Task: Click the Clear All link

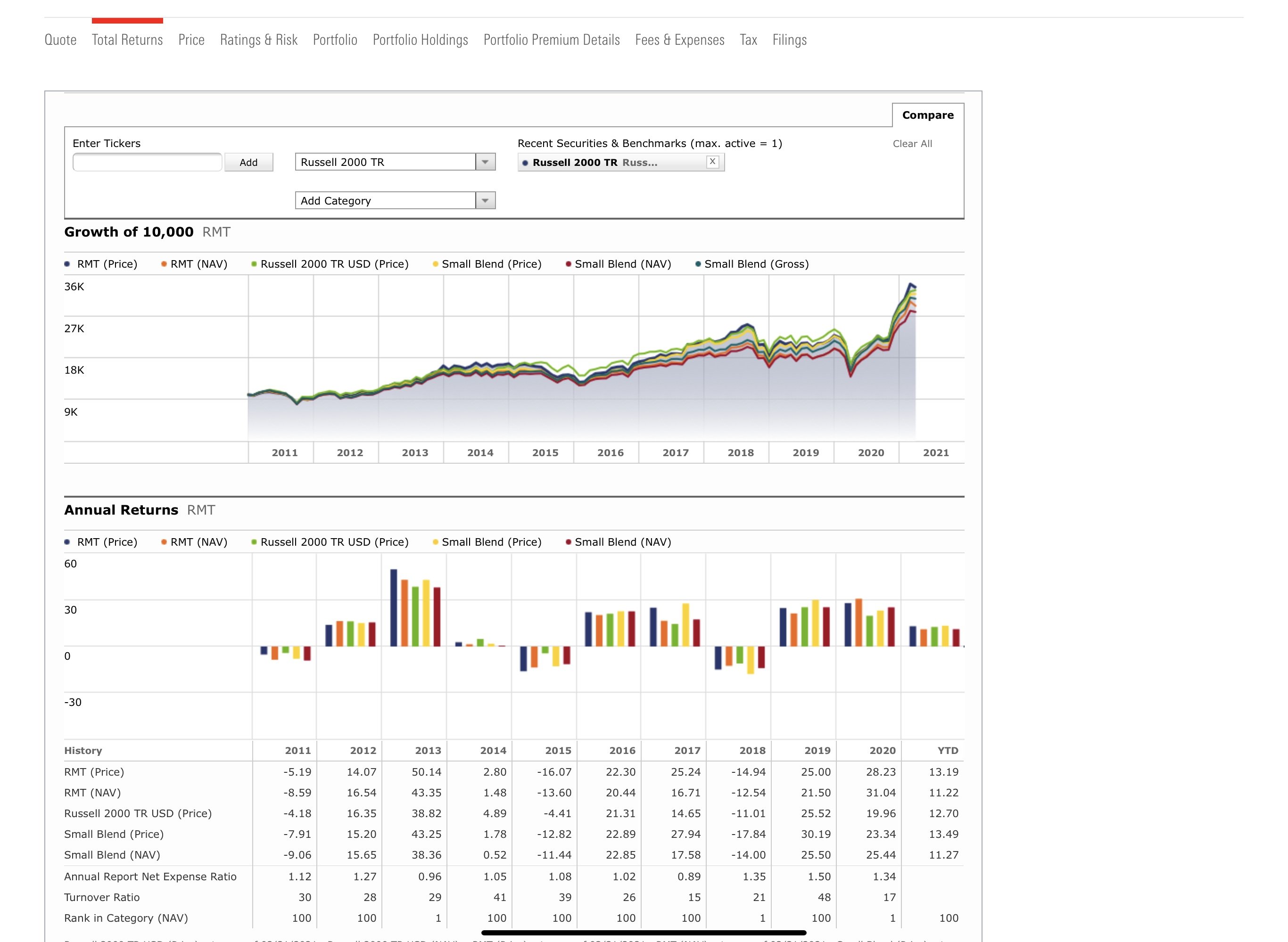Action: pyautogui.click(x=911, y=144)
